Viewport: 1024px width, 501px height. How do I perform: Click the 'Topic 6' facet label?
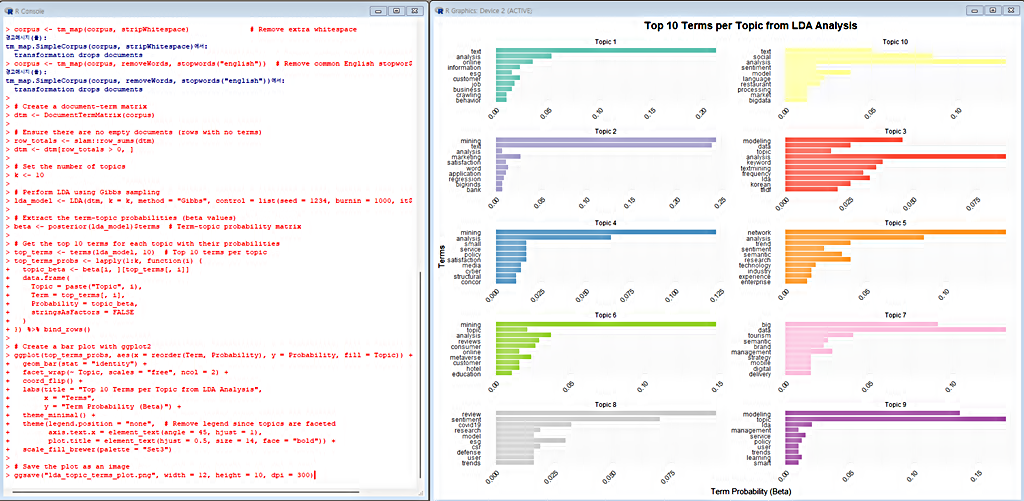(x=605, y=315)
